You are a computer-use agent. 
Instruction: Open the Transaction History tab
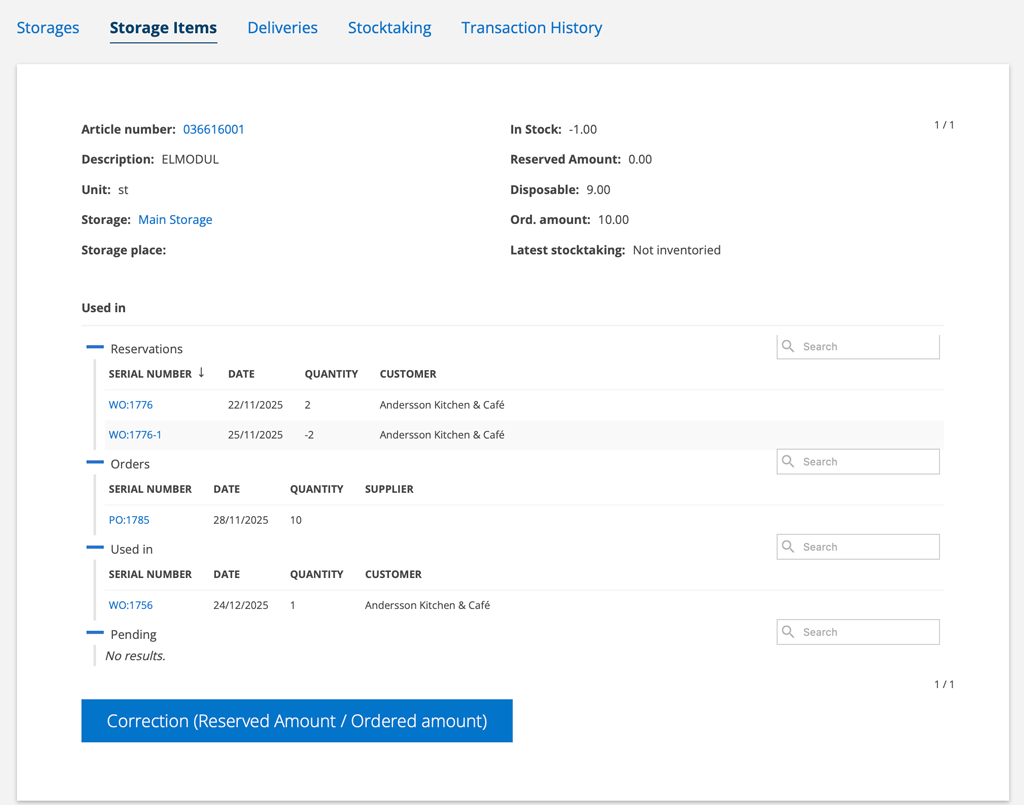point(531,28)
